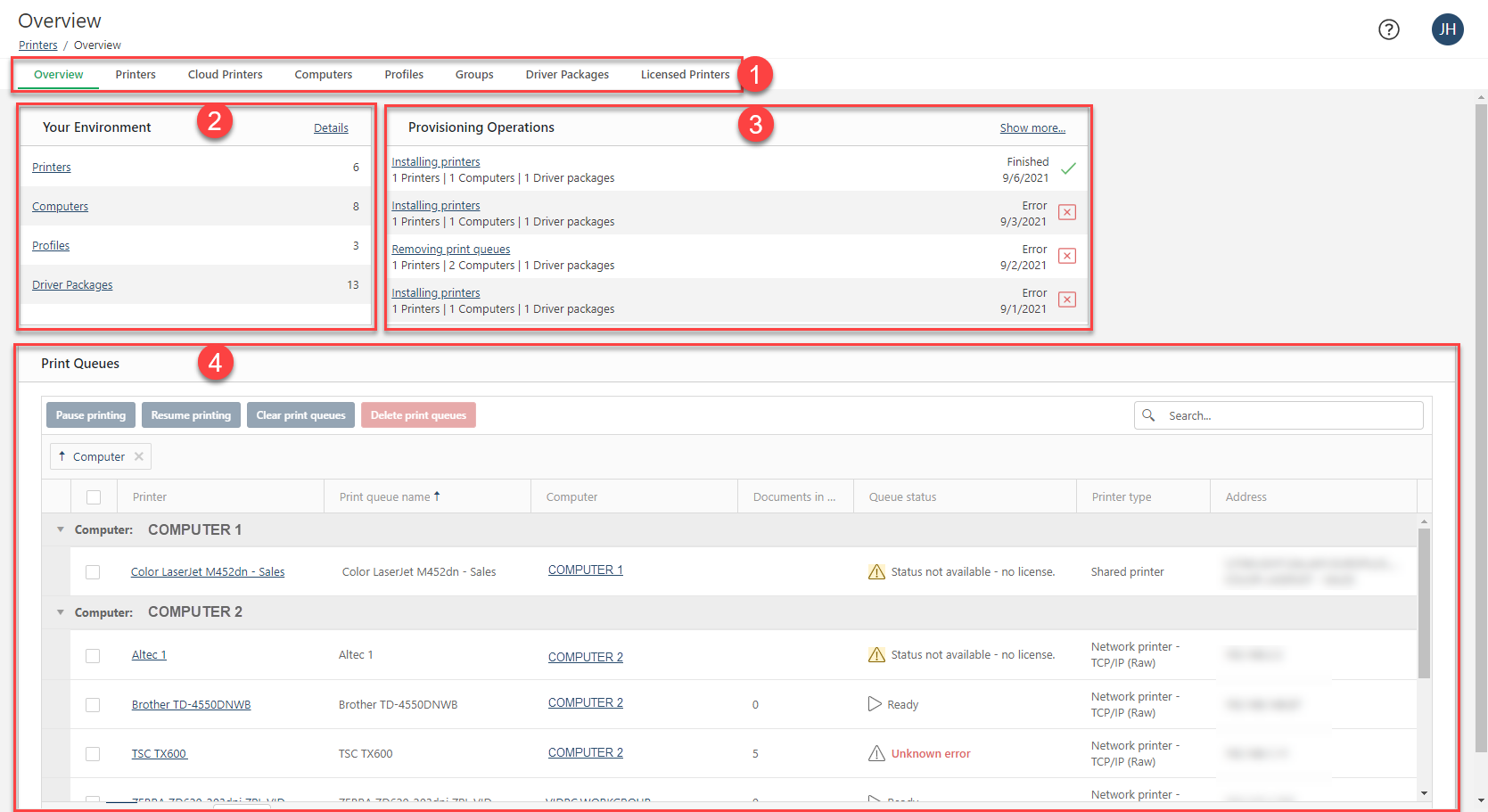Tick the checkbox for Altec 1

point(93,656)
